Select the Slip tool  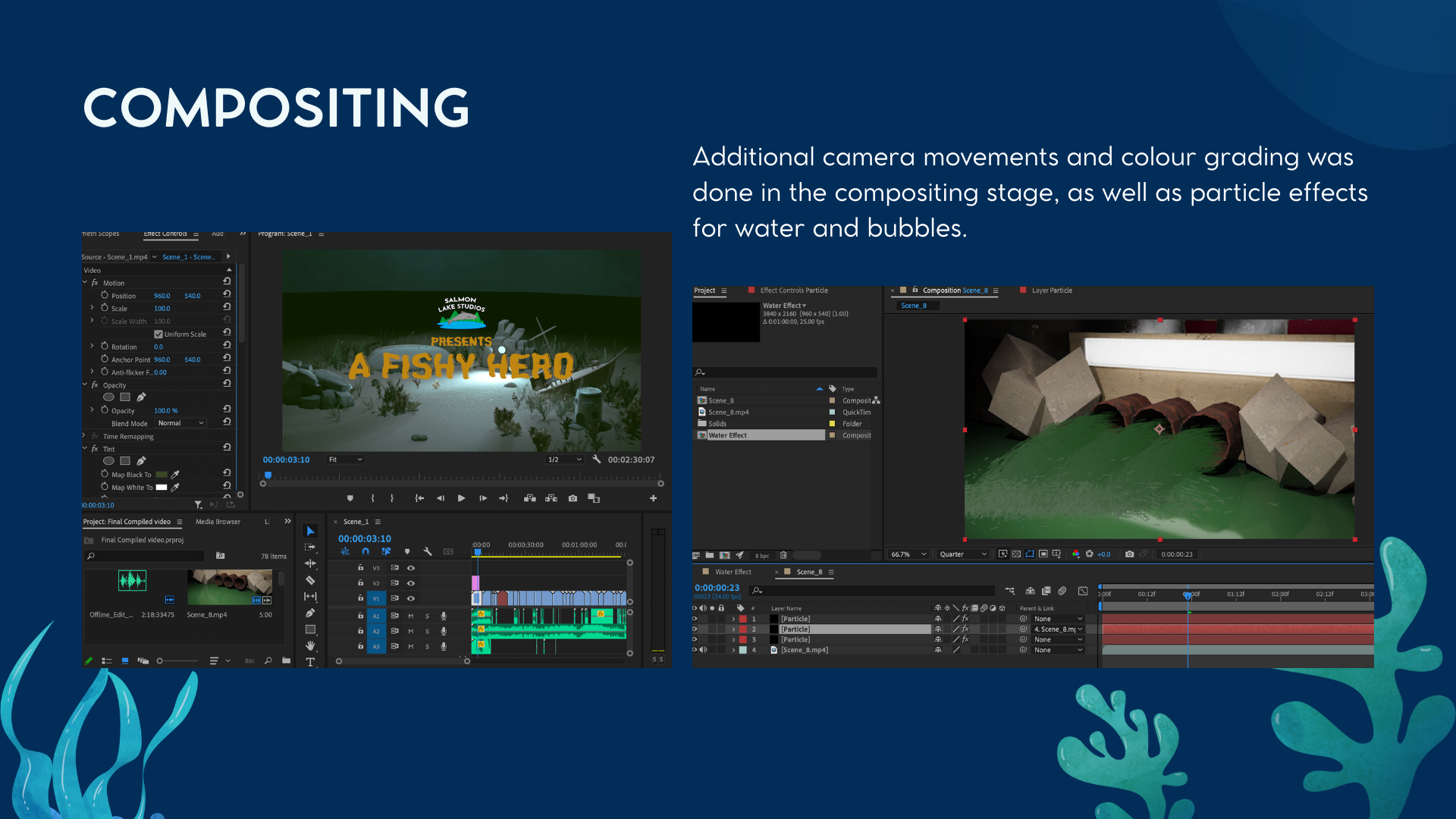(310, 597)
